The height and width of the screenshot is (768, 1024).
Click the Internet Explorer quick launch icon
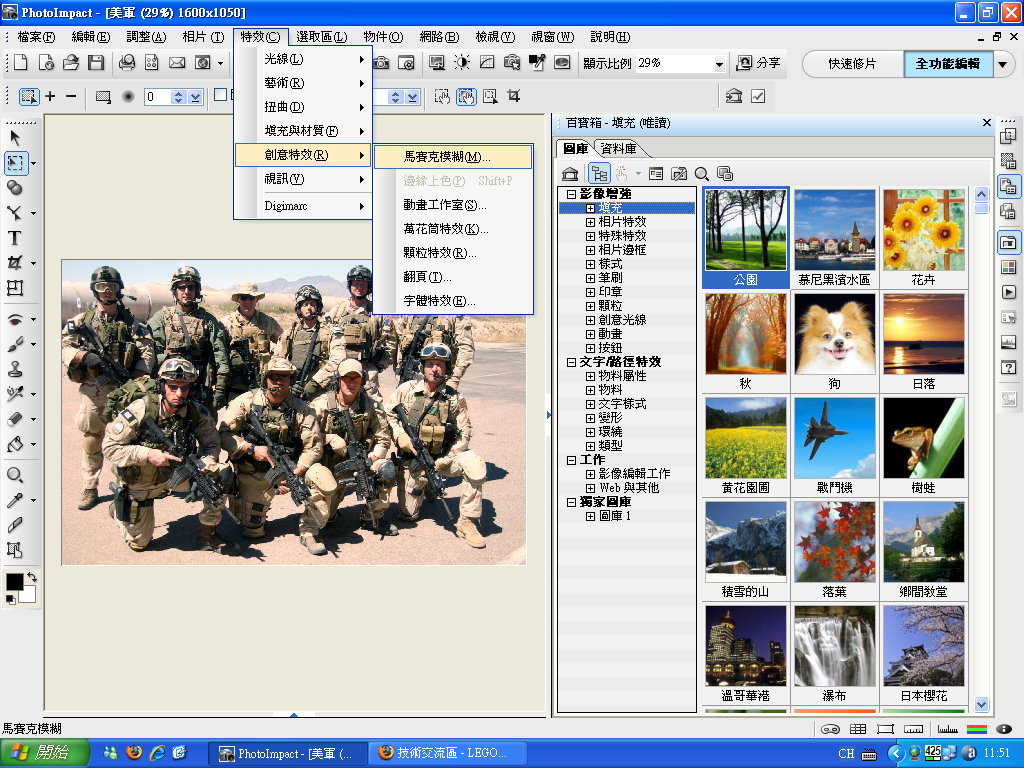pos(157,752)
